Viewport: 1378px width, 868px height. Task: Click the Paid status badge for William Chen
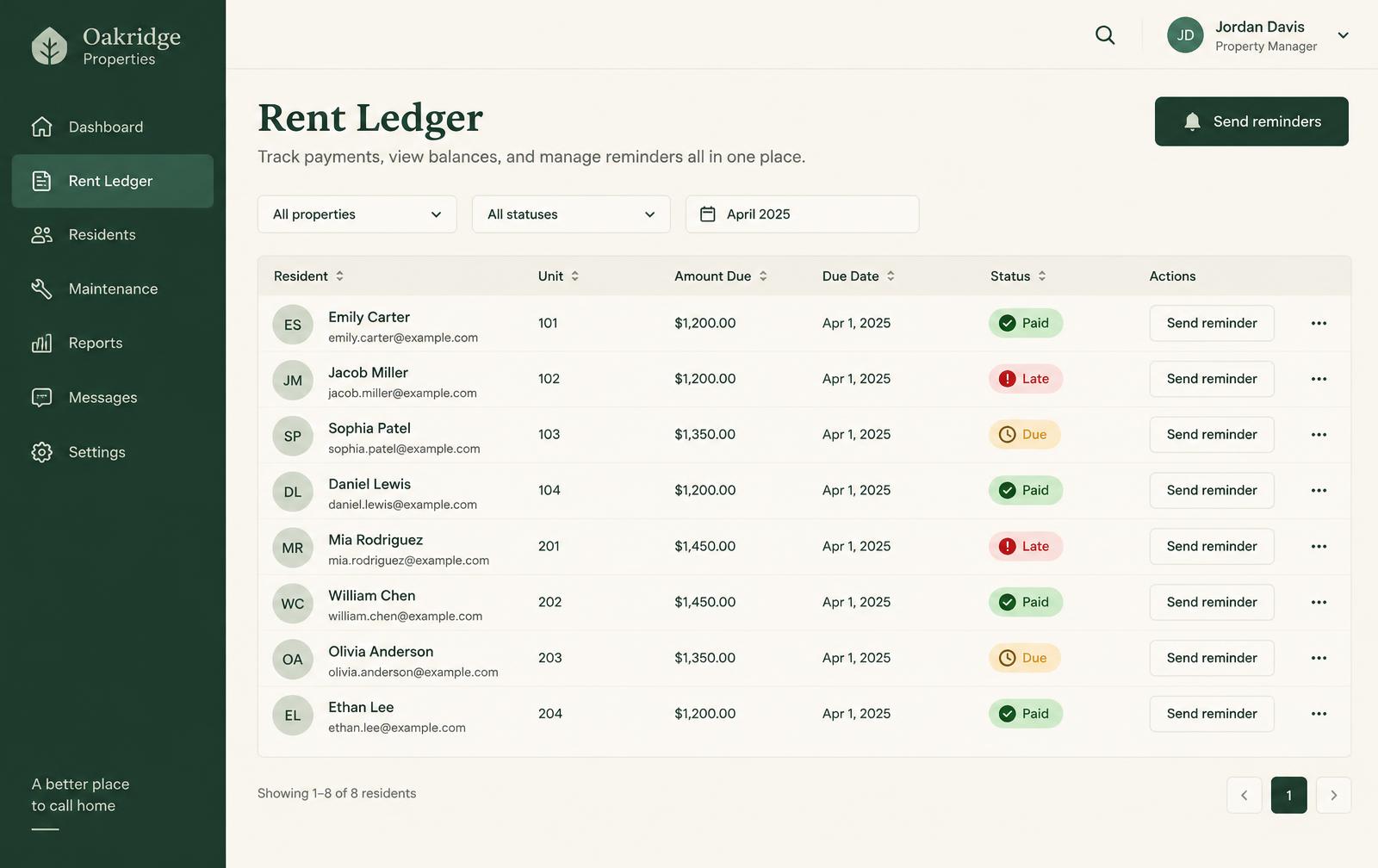1025,602
